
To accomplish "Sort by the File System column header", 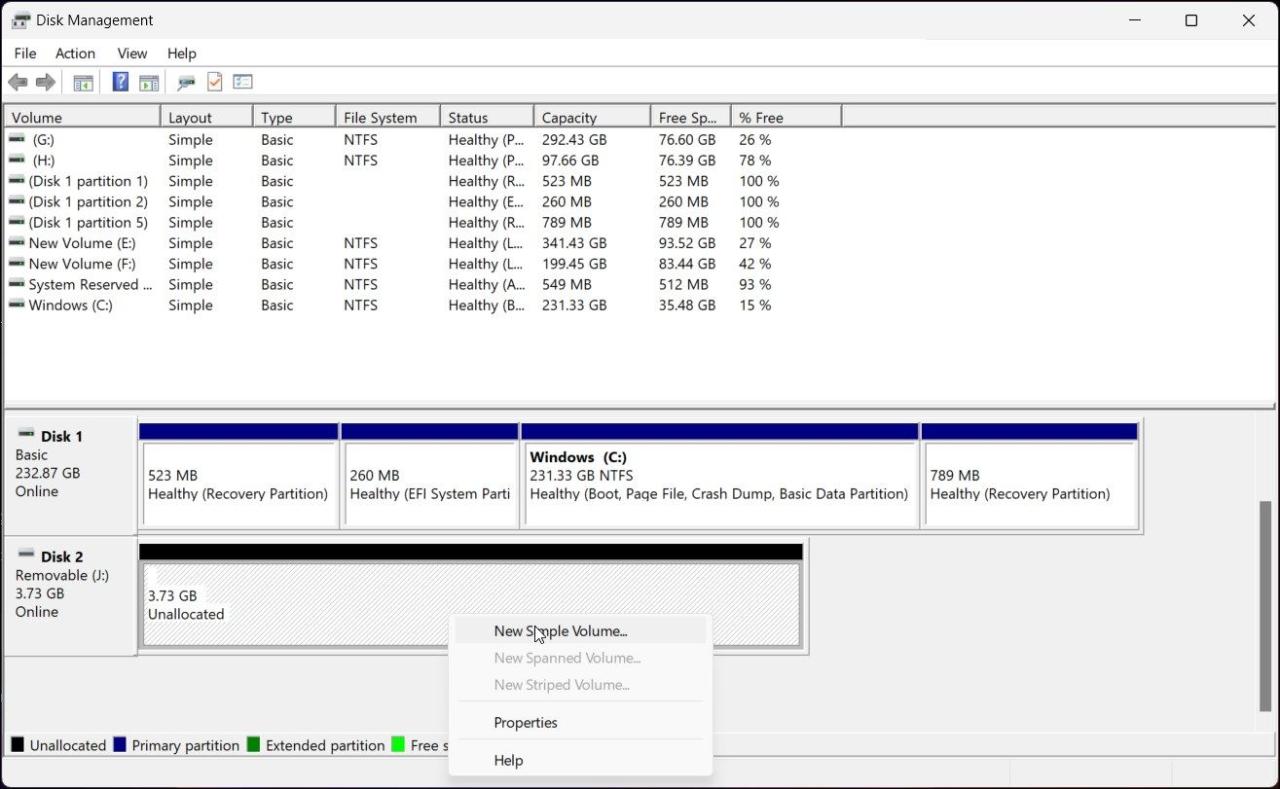I will [x=388, y=117].
